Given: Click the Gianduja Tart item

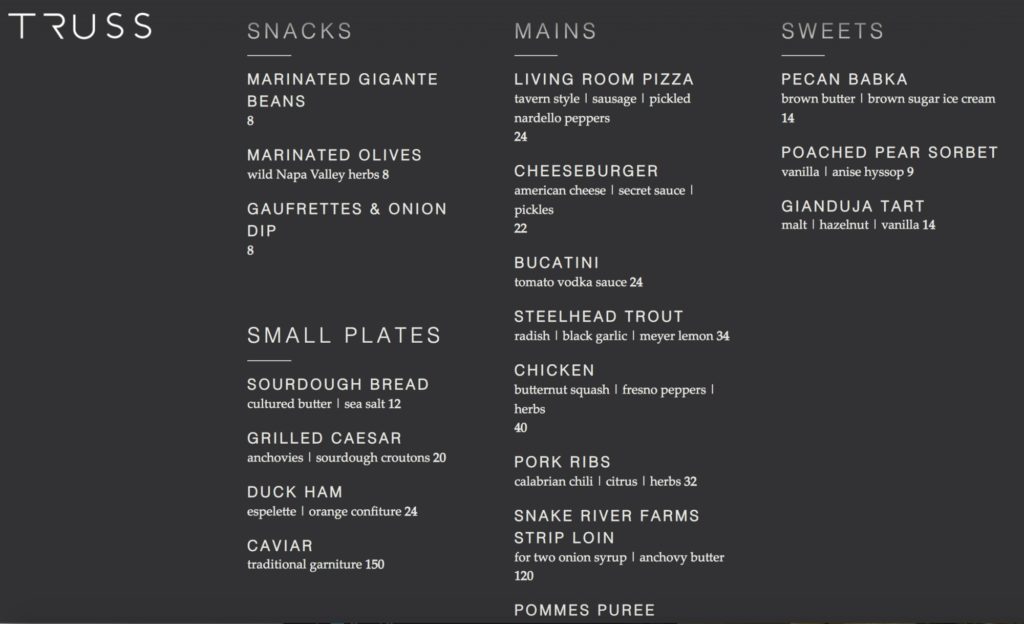Looking at the screenshot, I should 852,206.
